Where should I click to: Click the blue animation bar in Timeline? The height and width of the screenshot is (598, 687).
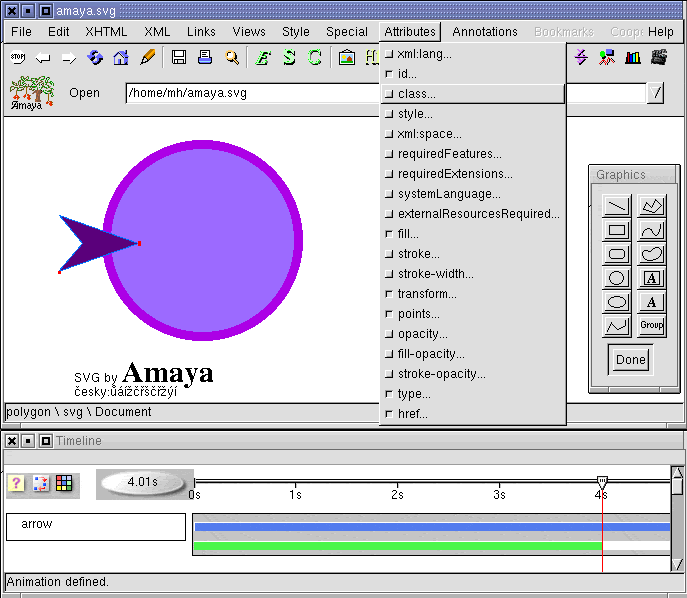[432, 527]
